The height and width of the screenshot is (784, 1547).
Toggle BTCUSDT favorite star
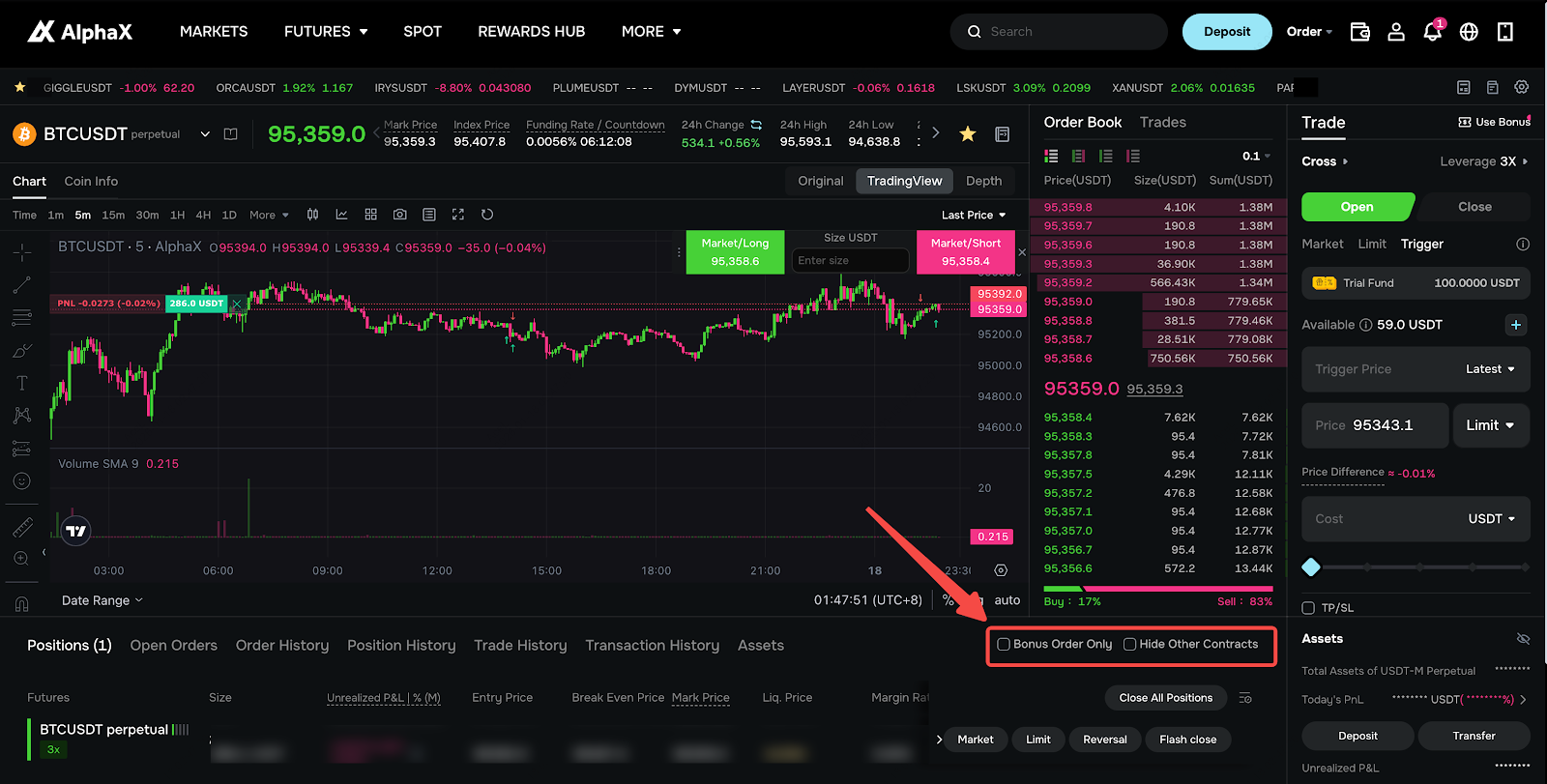tap(967, 134)
